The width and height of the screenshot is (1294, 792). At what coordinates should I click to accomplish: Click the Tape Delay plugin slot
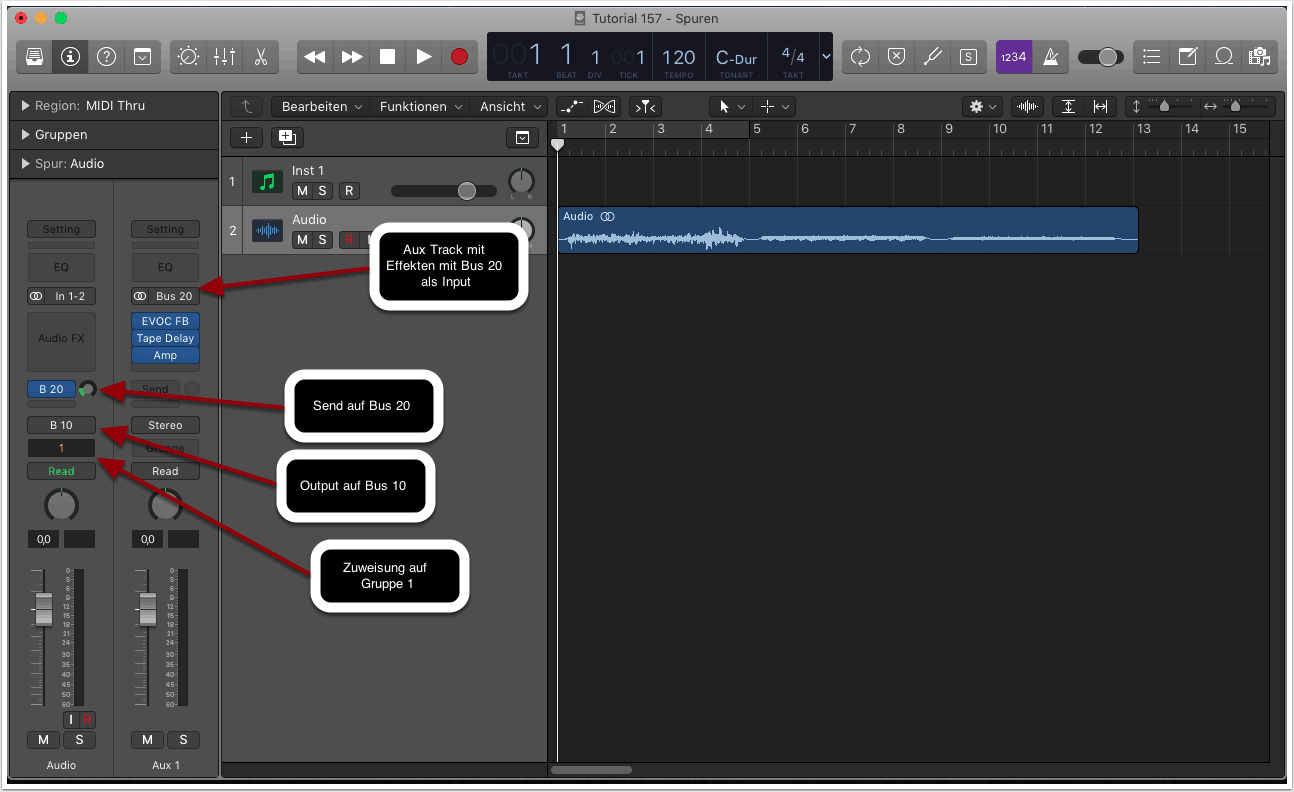tap(165, 338)
